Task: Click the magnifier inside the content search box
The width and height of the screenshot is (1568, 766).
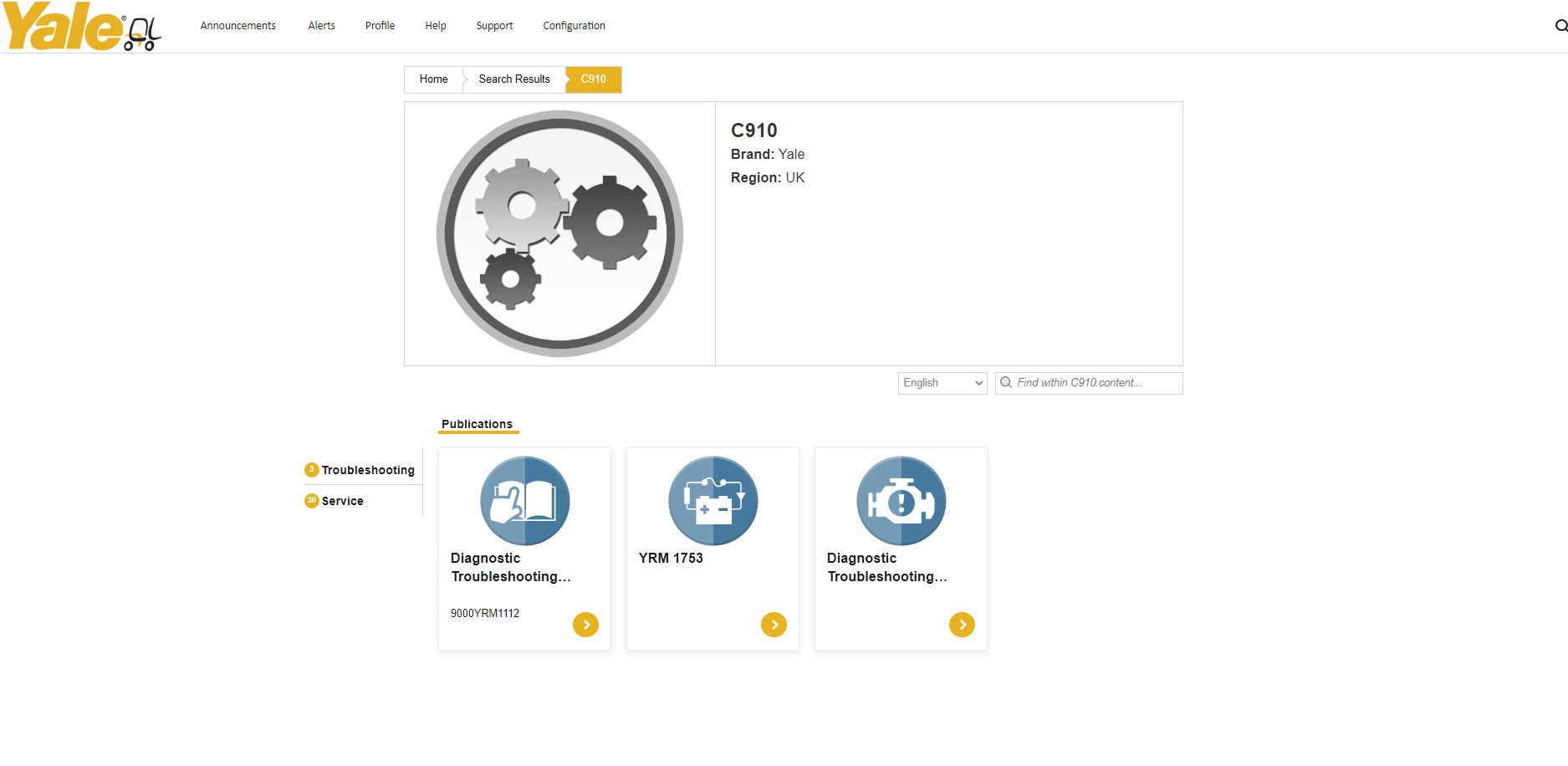Action: (x=1007, y=382)
